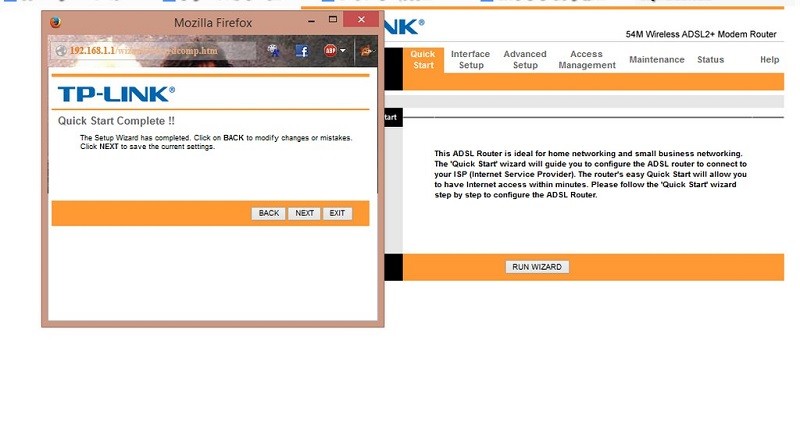Open the Maintenance tab

coord(657,60)
